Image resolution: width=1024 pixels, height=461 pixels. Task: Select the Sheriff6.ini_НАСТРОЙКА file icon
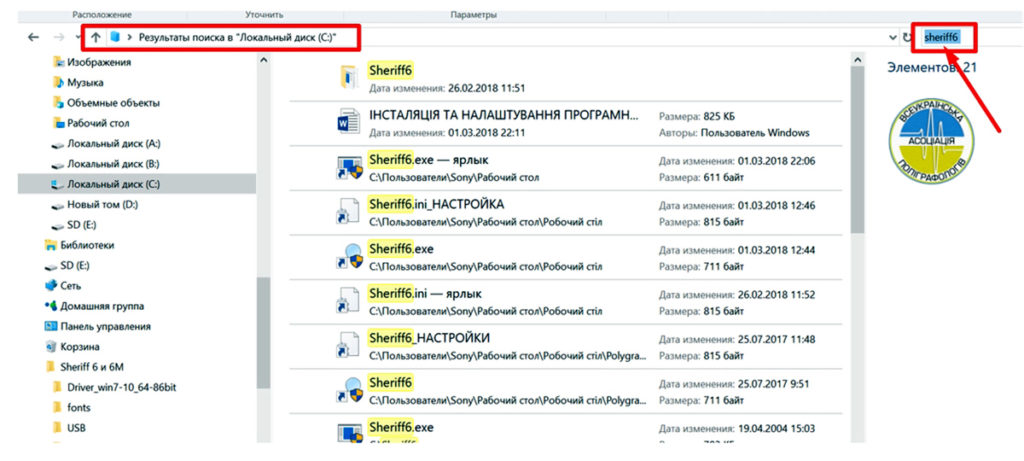[x=348, y=212]
